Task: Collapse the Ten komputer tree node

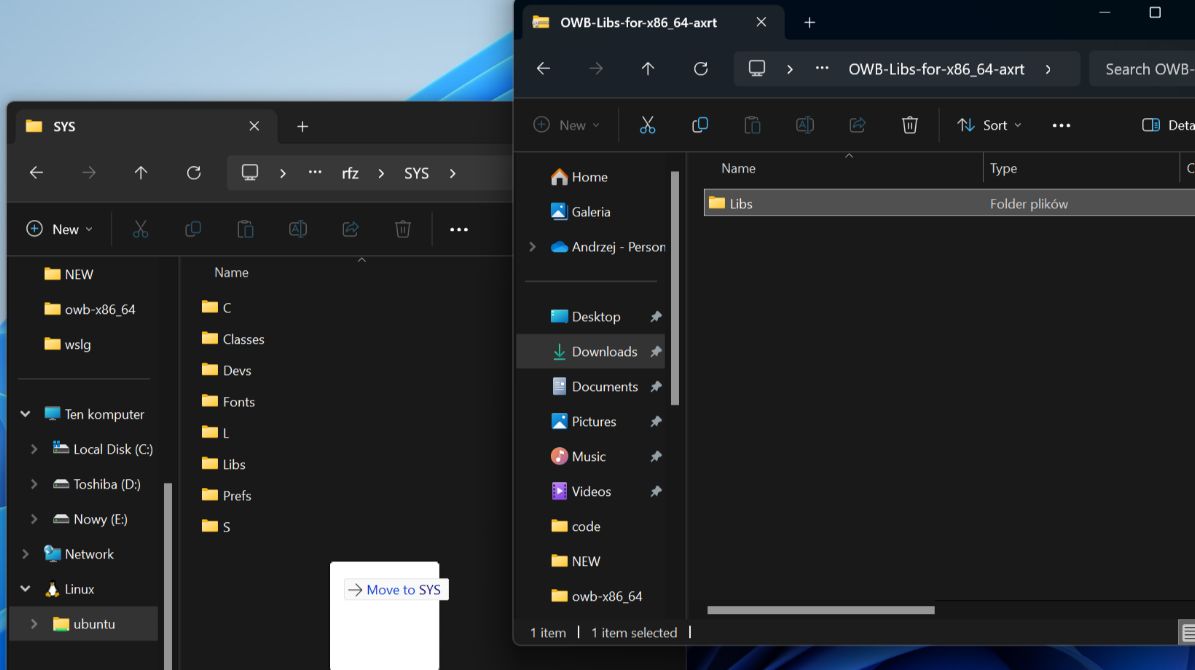Action: [25, 414]
